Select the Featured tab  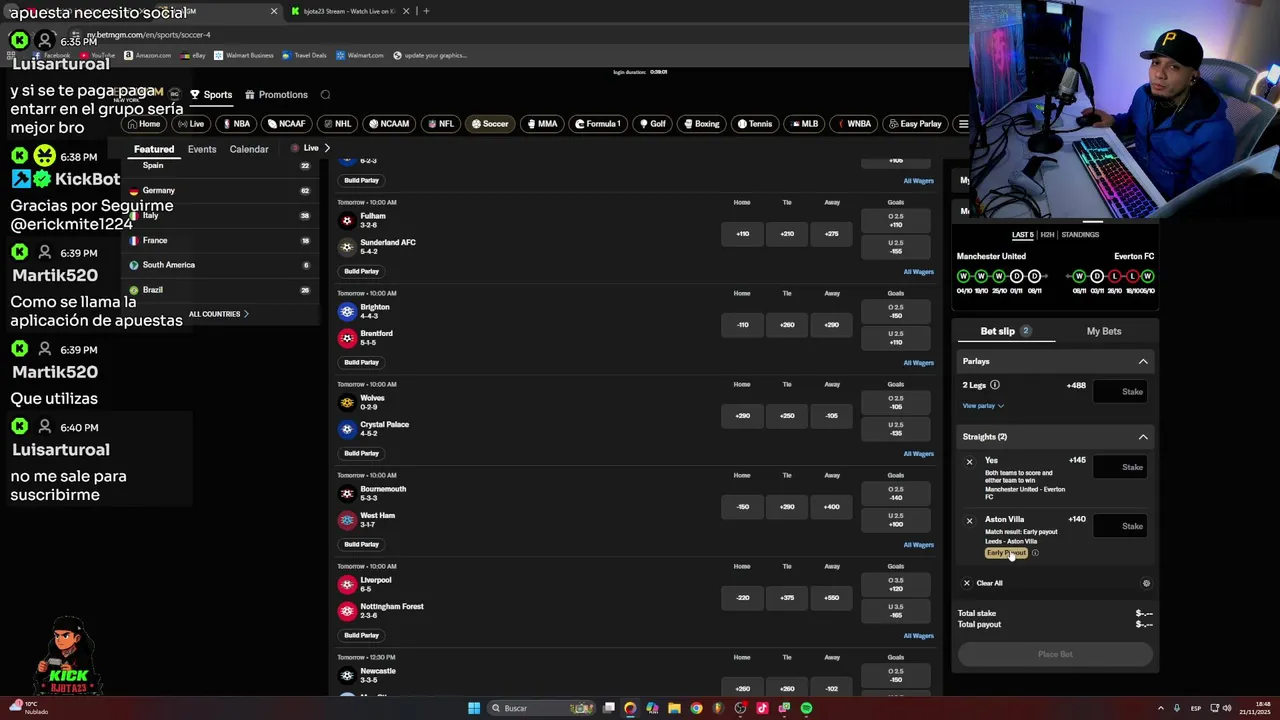coord(154,149)
